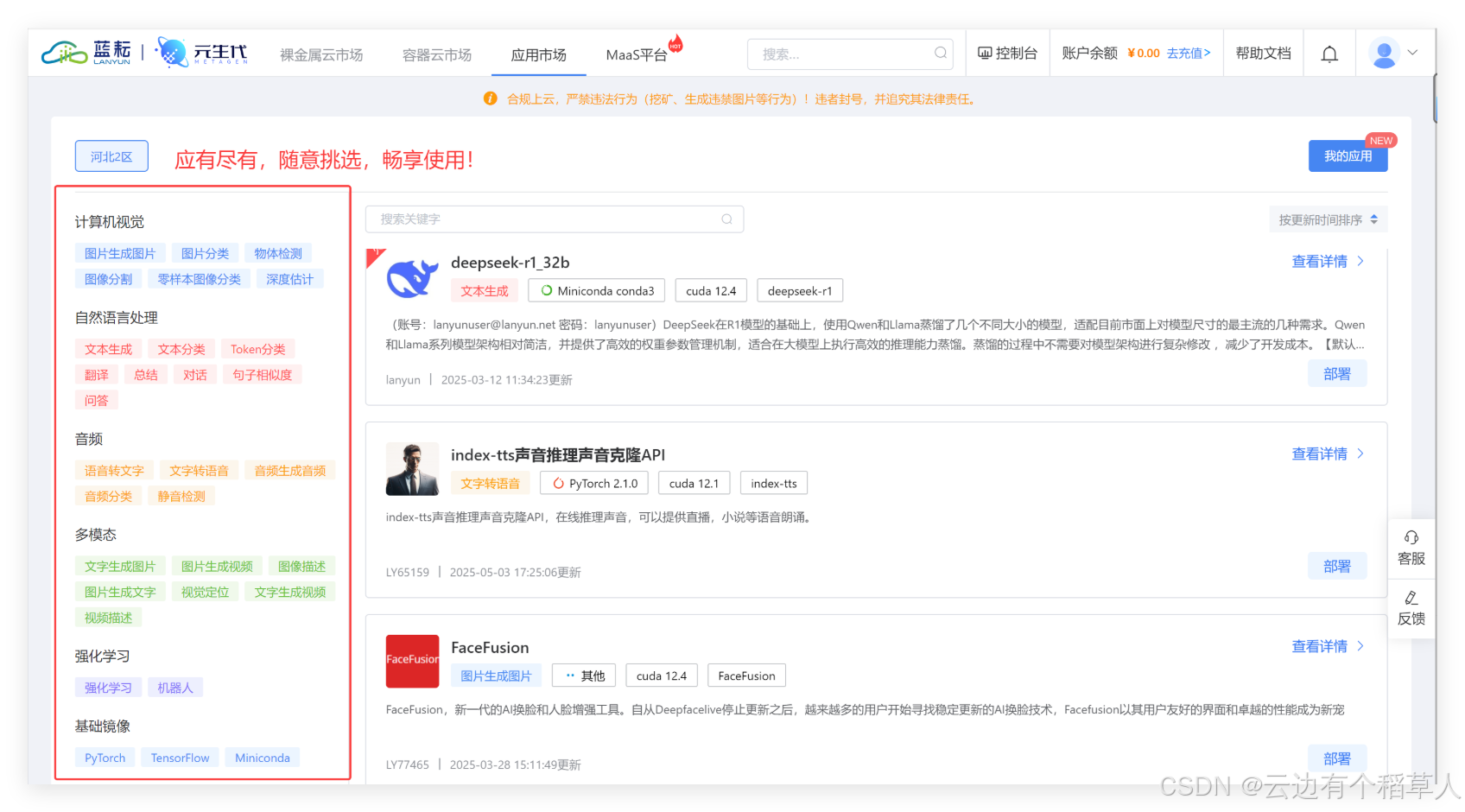Screen dimensions: 1465x812
Task: Open the feedback pencil widget
Action: (1411, 608)
